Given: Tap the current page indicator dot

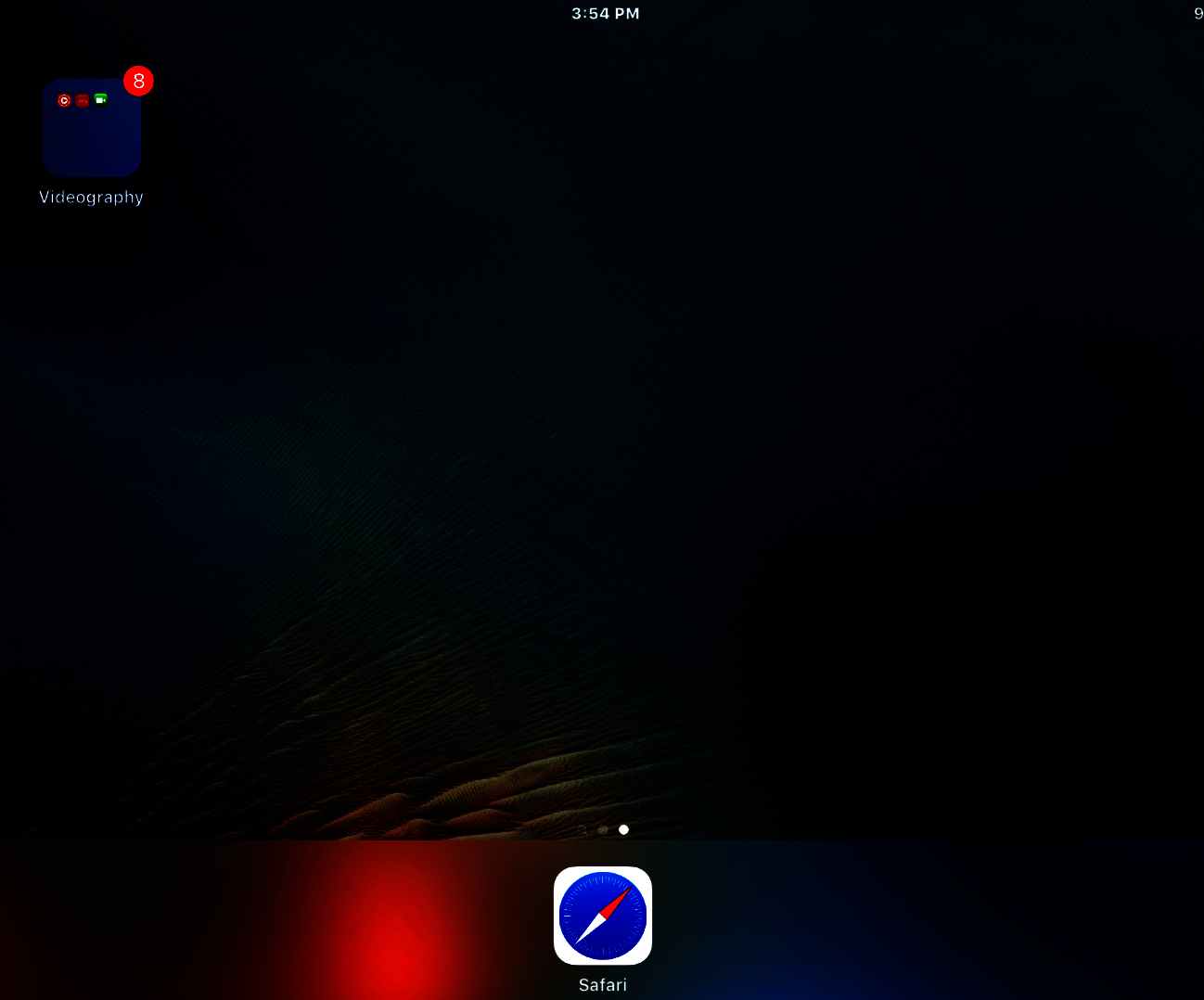Looking at the screenshot, I should 623,829.
